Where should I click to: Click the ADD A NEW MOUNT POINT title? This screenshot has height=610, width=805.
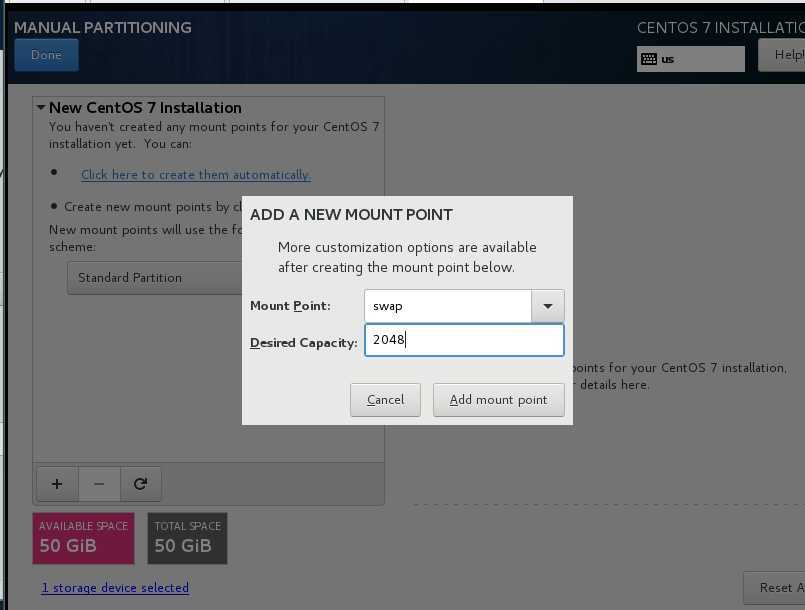352,215
